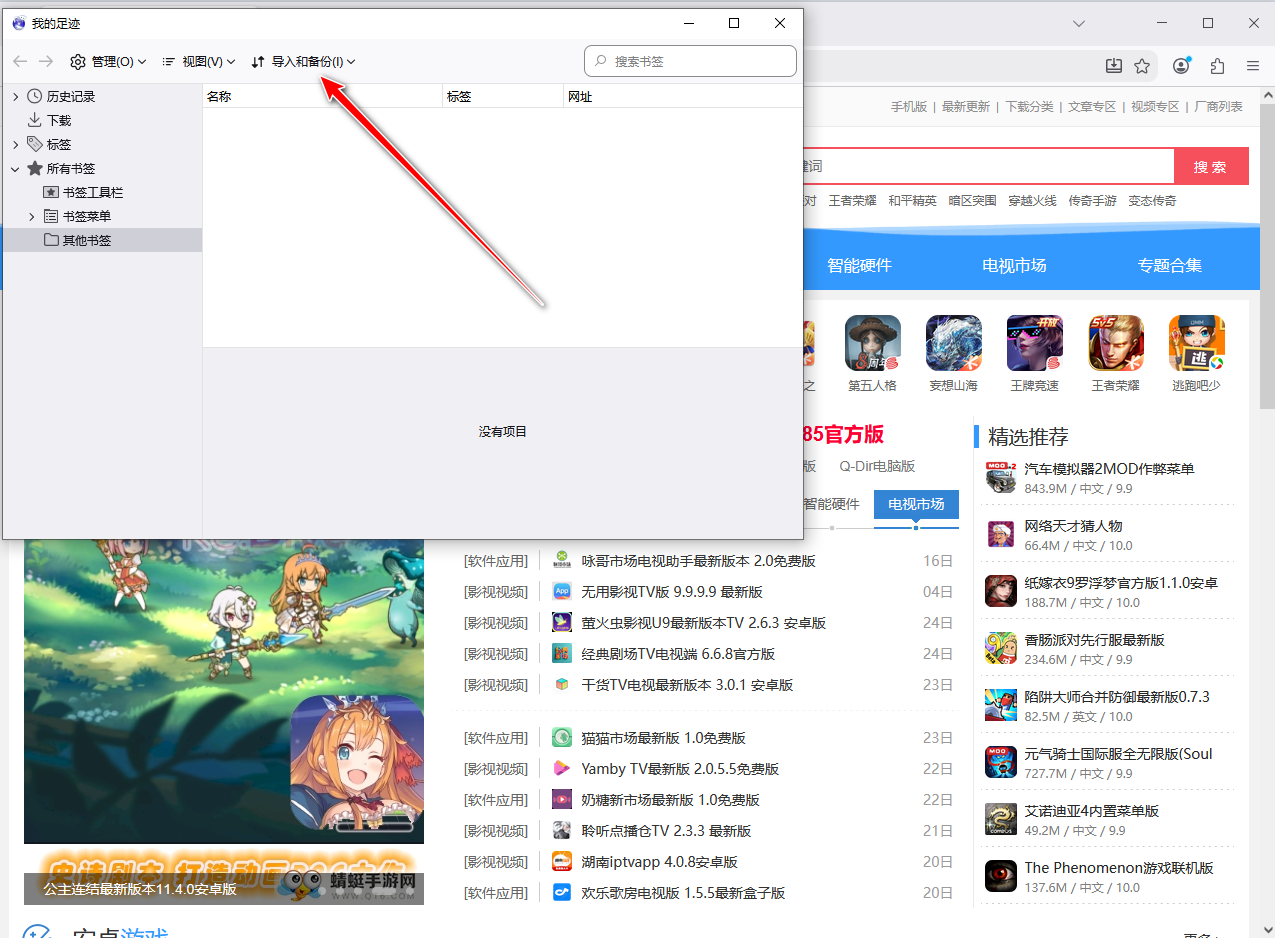Collapse the 所有书签 tree node
The height and width of the screenshot is (938, 1275).
pos(16,169)
